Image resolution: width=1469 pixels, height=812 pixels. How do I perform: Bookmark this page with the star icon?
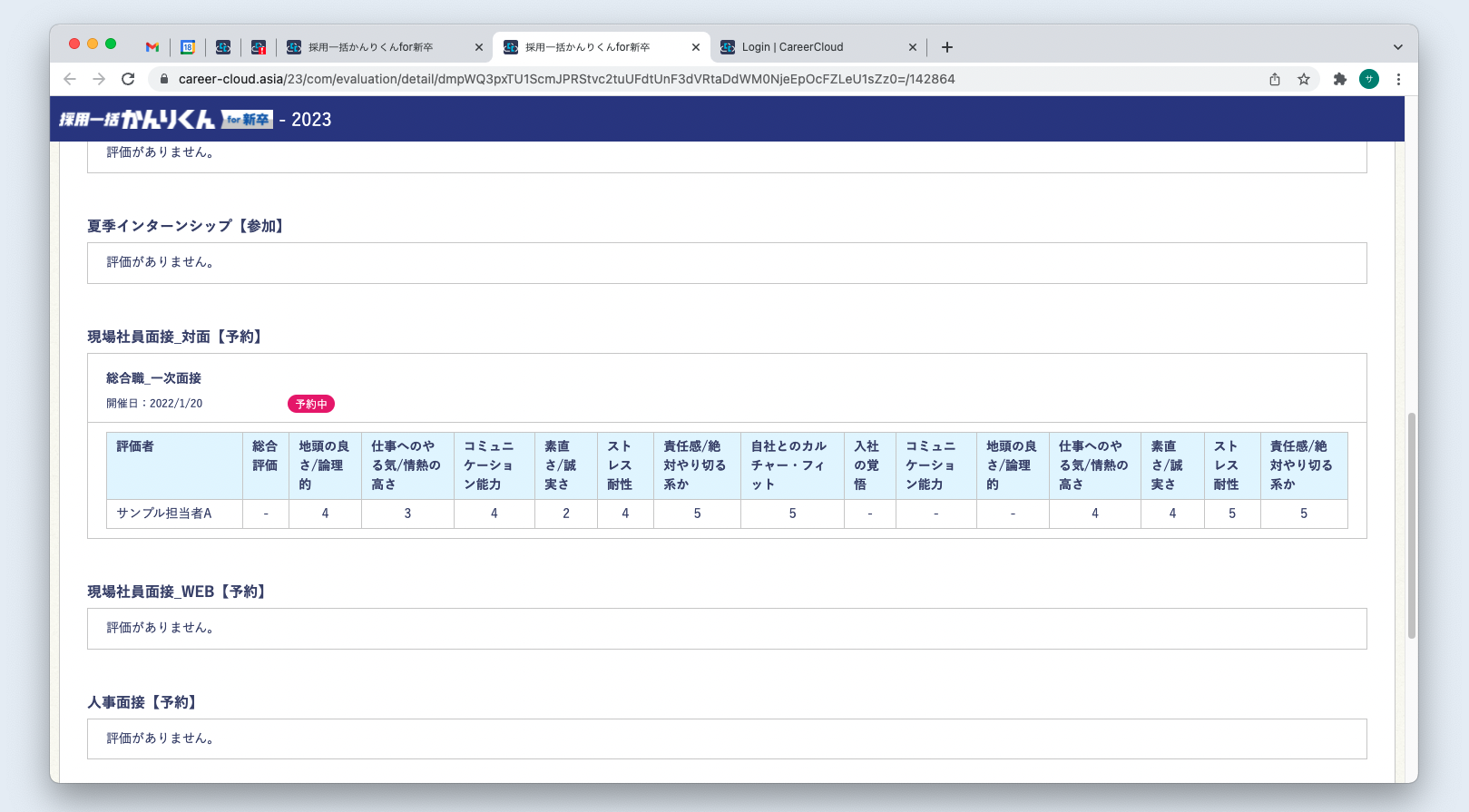(1304, 79)
